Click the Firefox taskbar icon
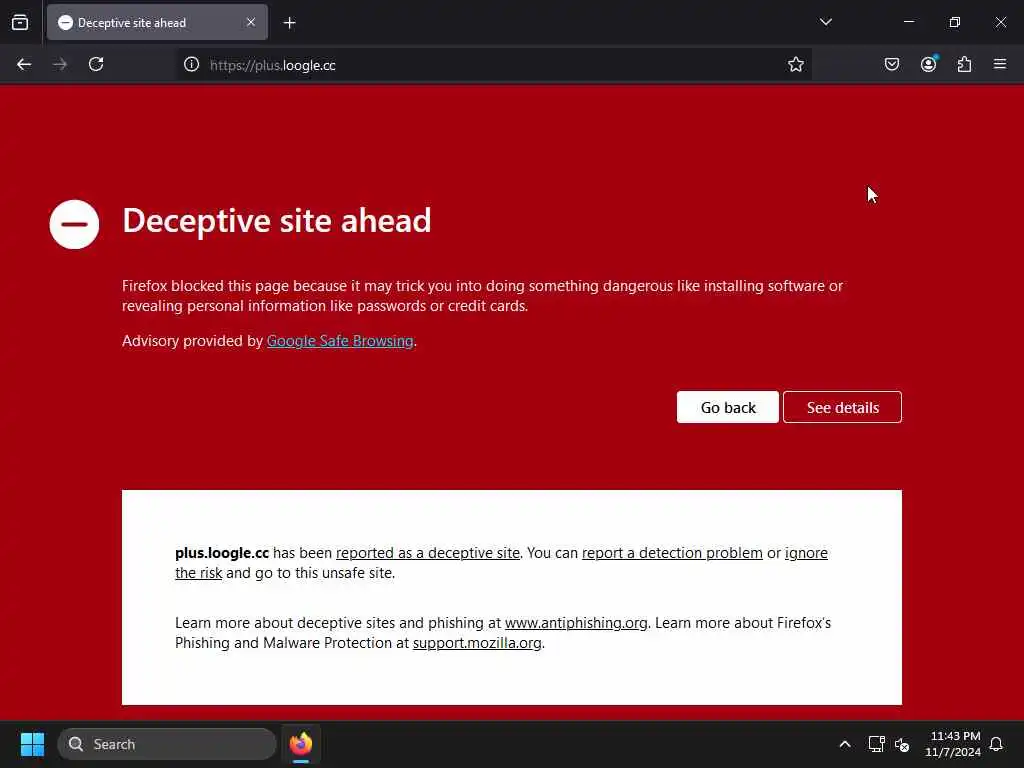This screenshot has height=768, width=1024. (x=301, y=744)
